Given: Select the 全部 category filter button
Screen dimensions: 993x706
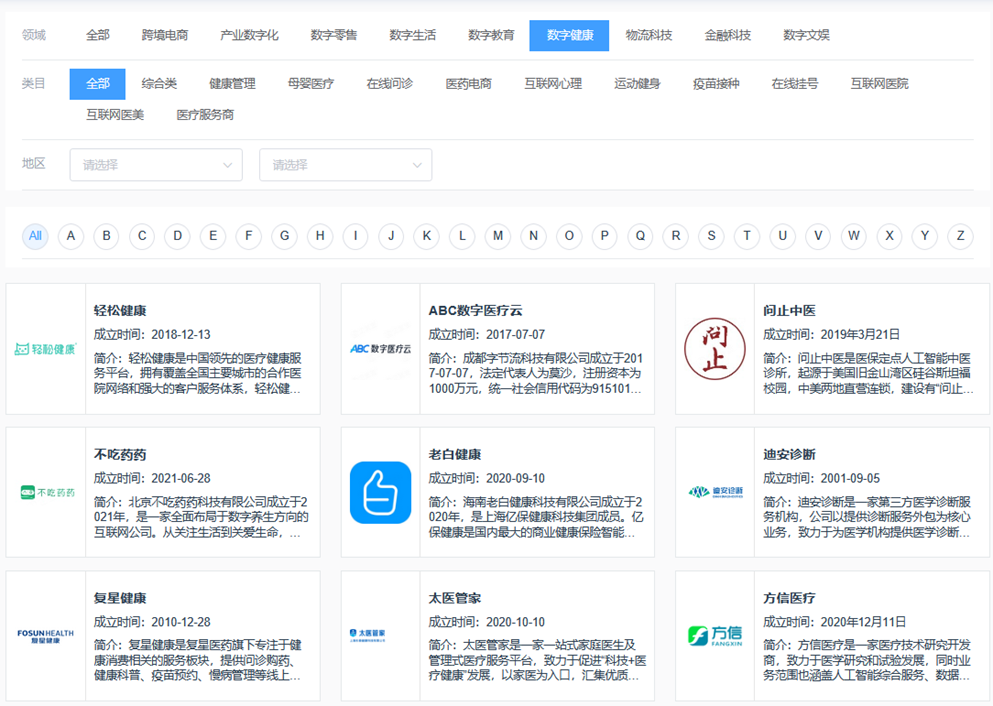Looking at the screenshot, I should click(97, 84).
